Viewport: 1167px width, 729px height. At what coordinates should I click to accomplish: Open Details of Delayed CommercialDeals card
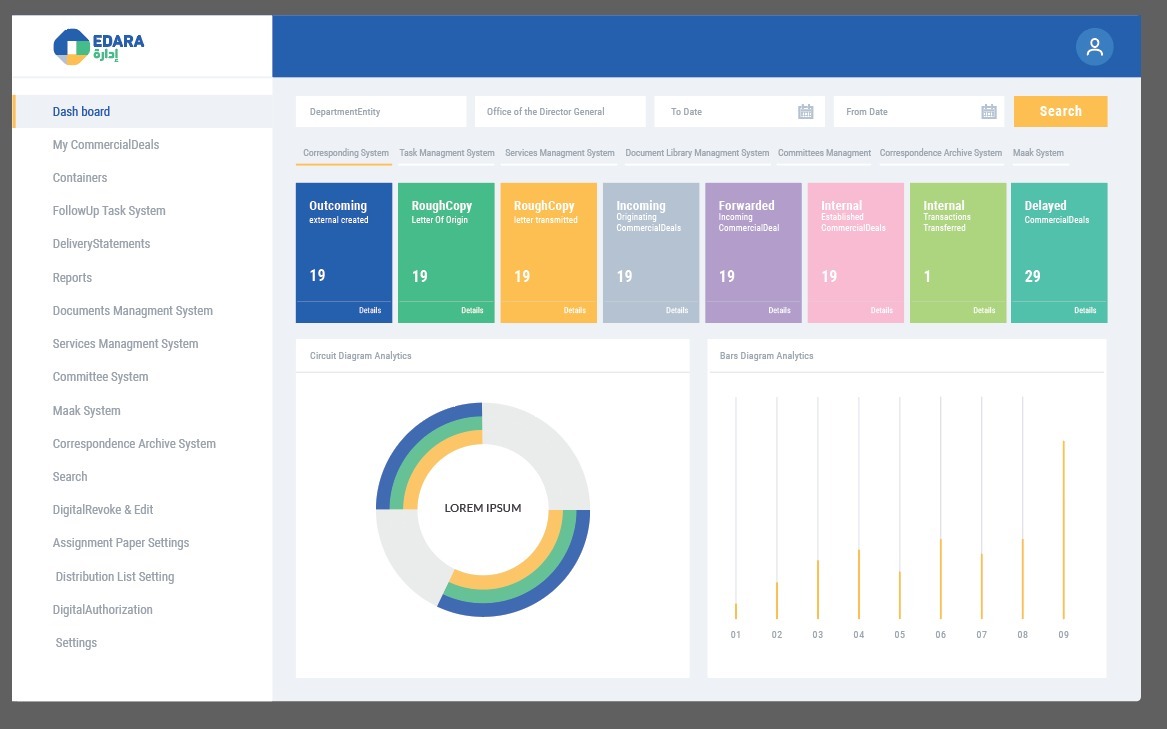pos(1085,311)
